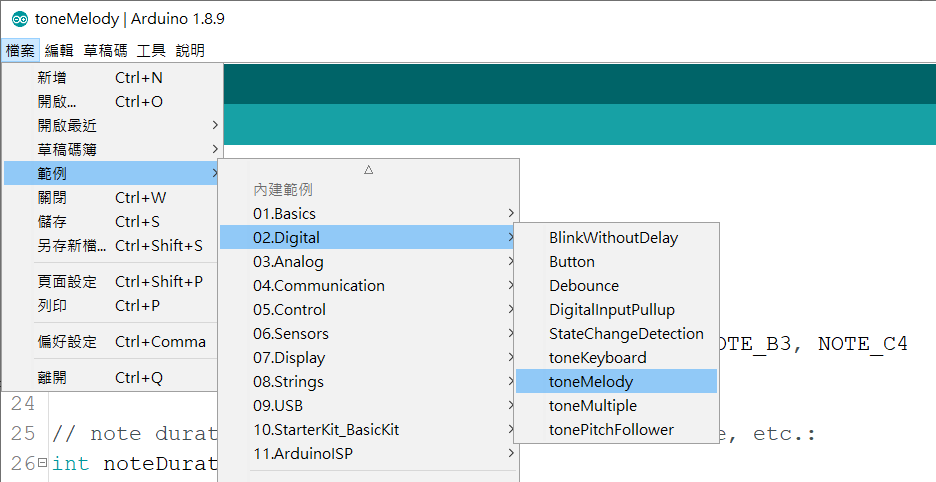Expand 08.Strings examples category

click(x=368, y=381)
